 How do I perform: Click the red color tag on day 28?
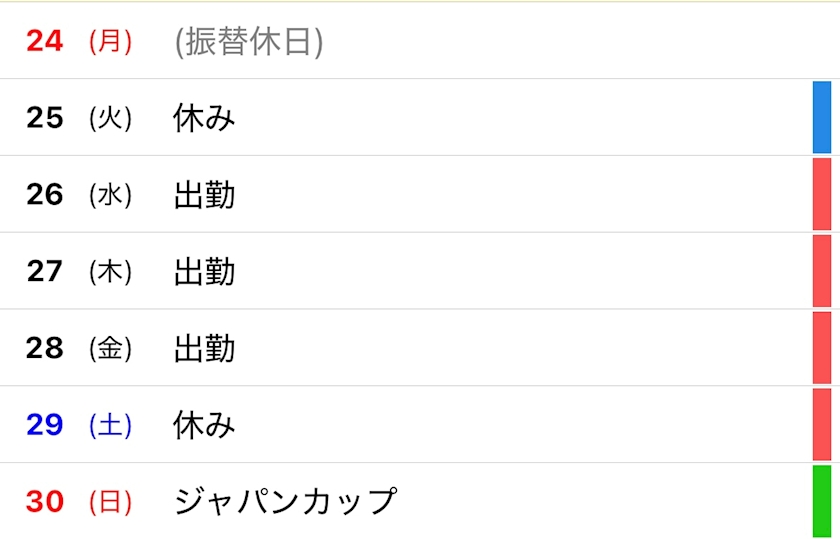coord(822,348)
